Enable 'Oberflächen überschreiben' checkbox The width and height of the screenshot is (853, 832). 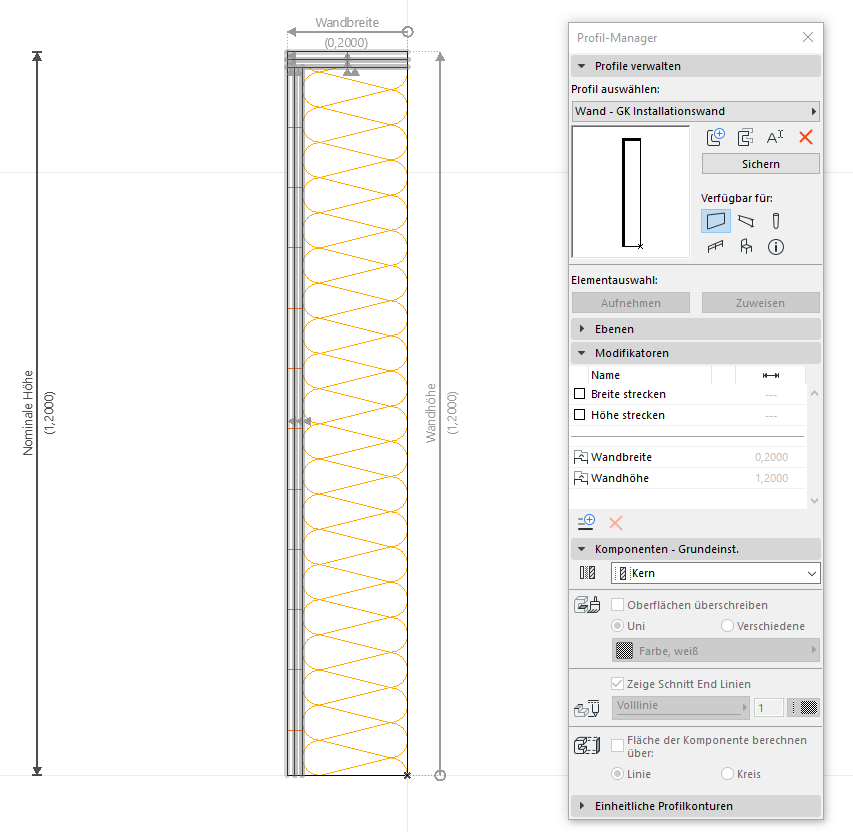click(618, 605)
